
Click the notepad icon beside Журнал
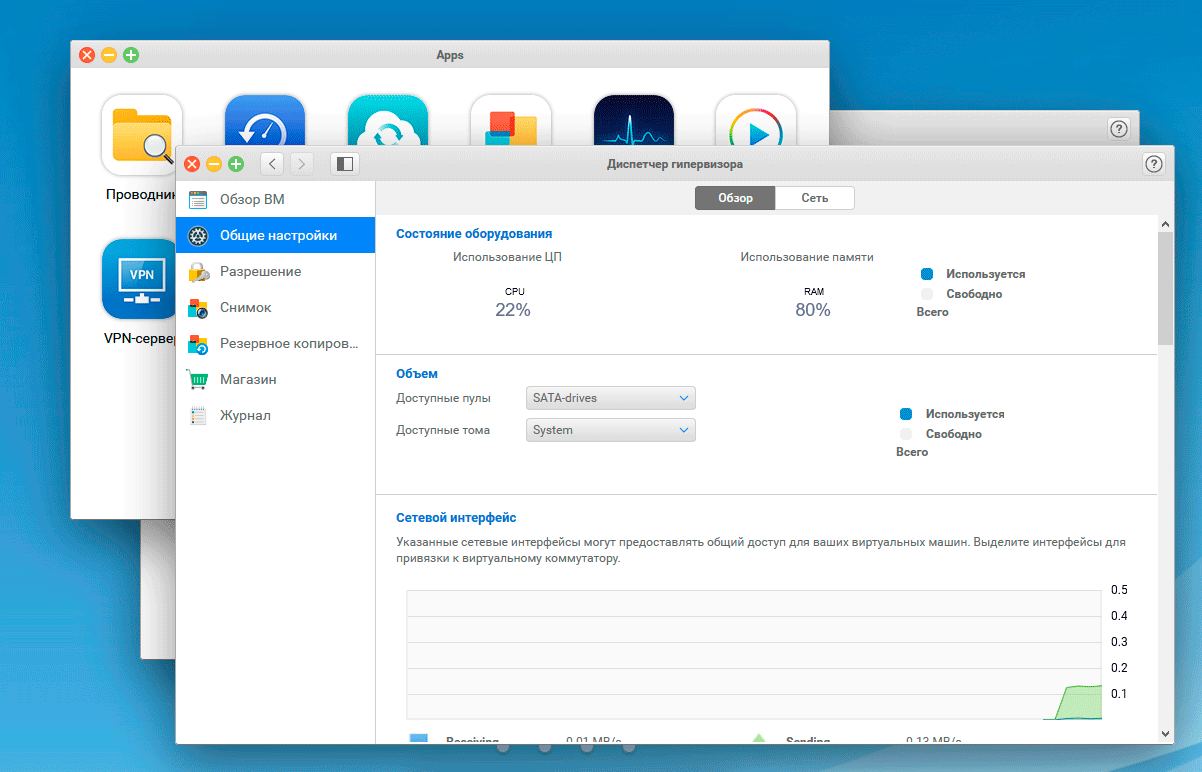198,416
